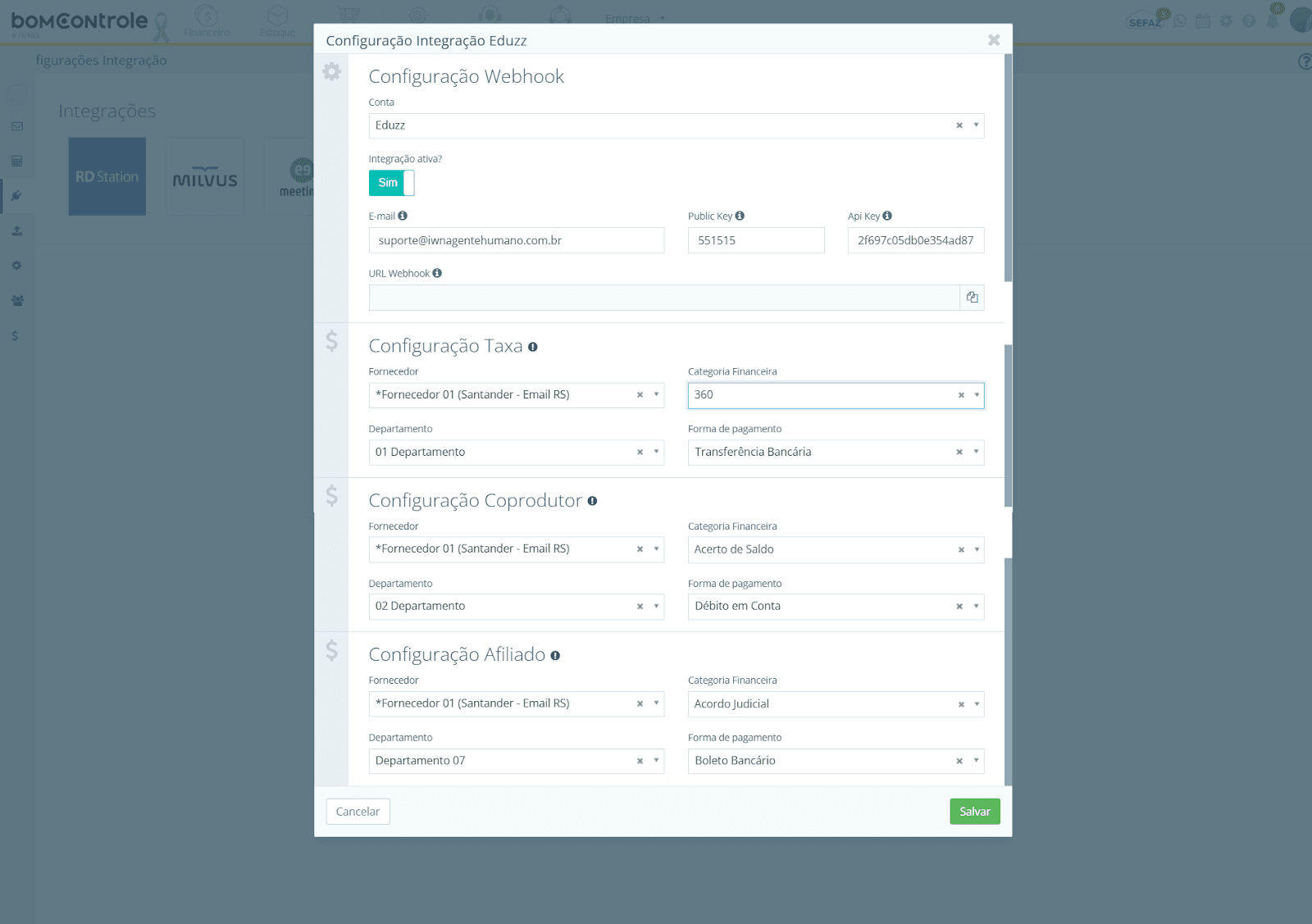Open the Estoque module in top bar

pos(277,21)
